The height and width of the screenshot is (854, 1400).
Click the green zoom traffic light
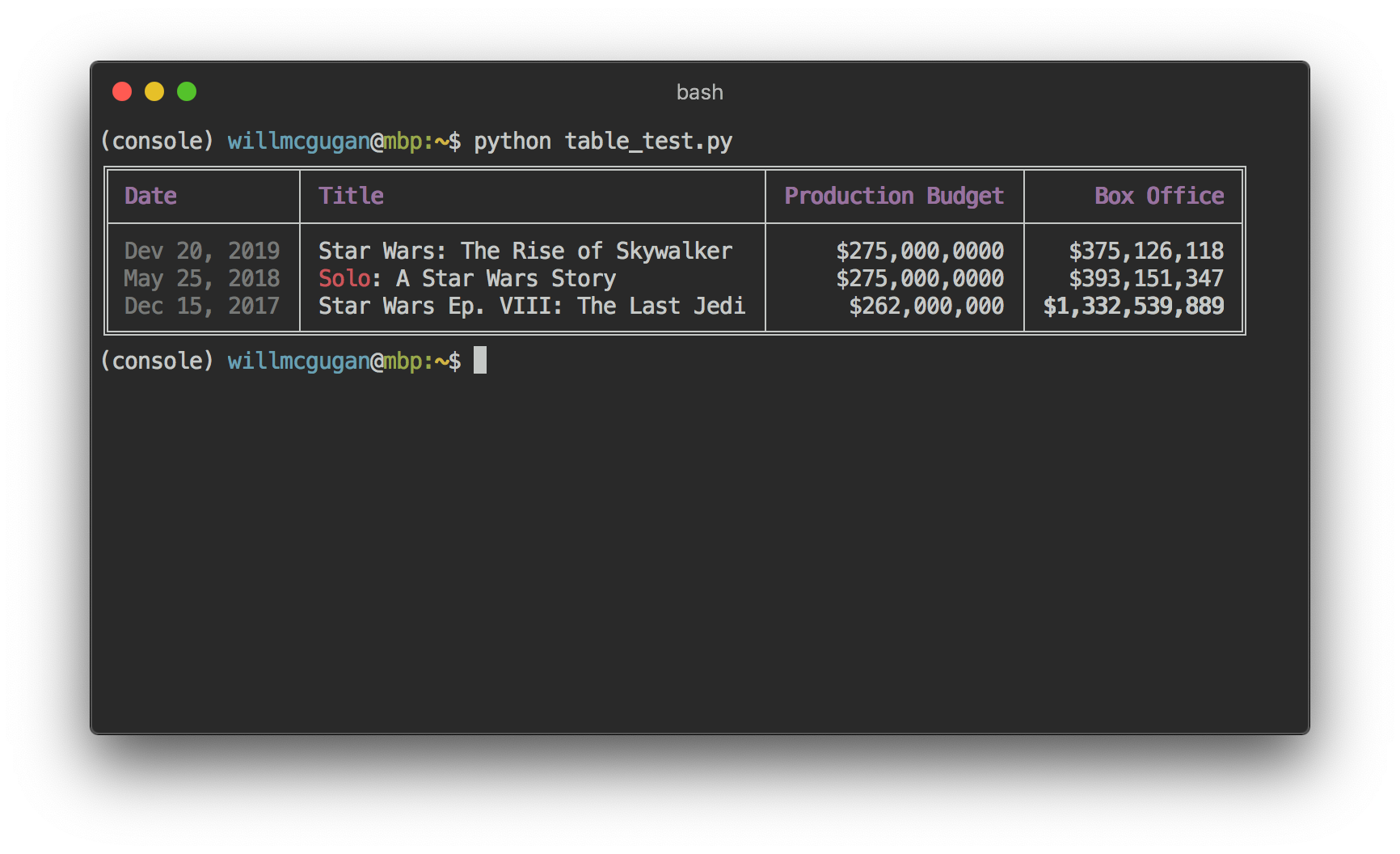(187, 91)
